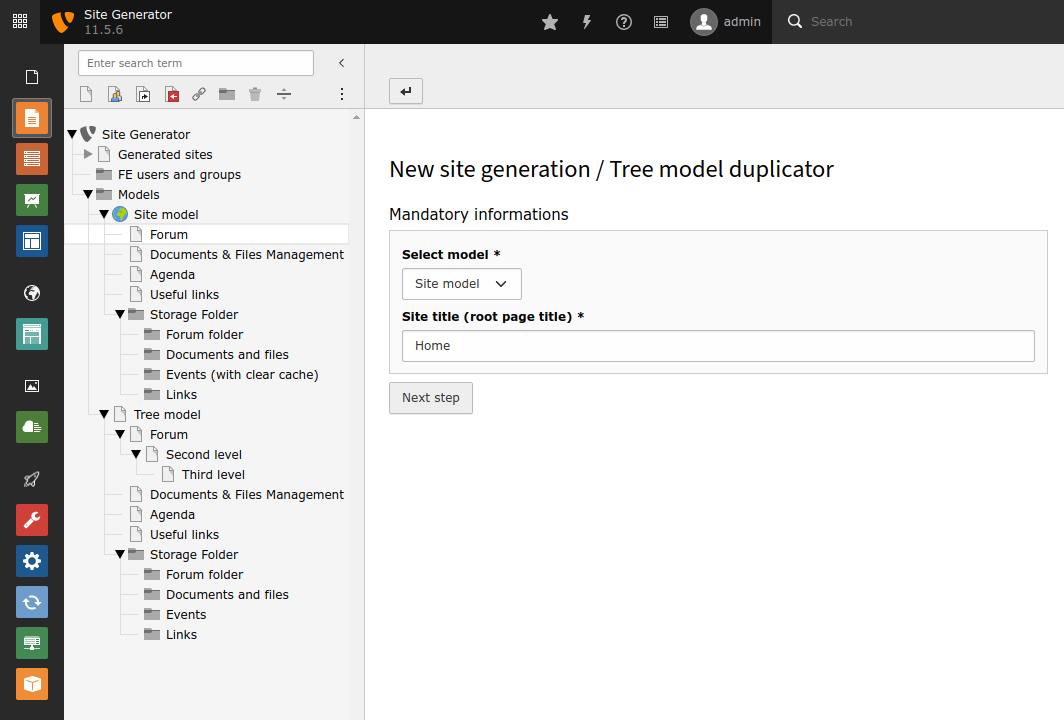Screen dimensions: 1064x720
Task: Click the trash icon in tree toolbar
Action: (x=255, y=94)
